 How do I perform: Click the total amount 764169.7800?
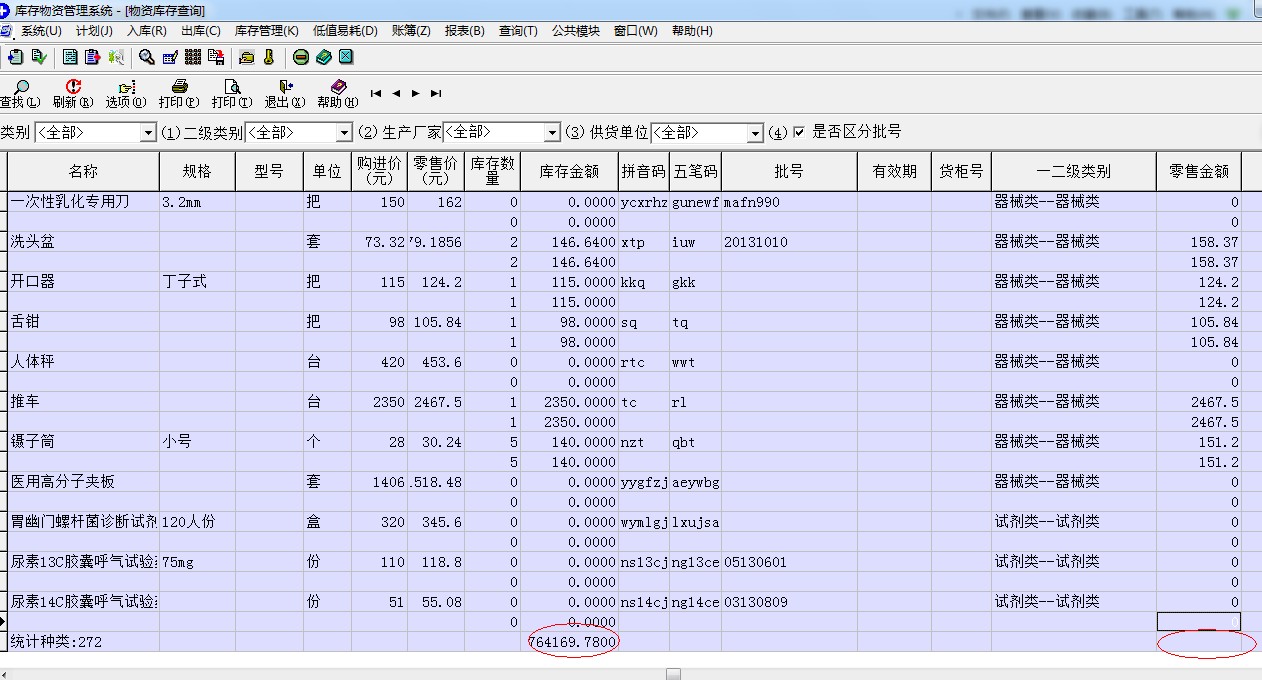point(571,642)
